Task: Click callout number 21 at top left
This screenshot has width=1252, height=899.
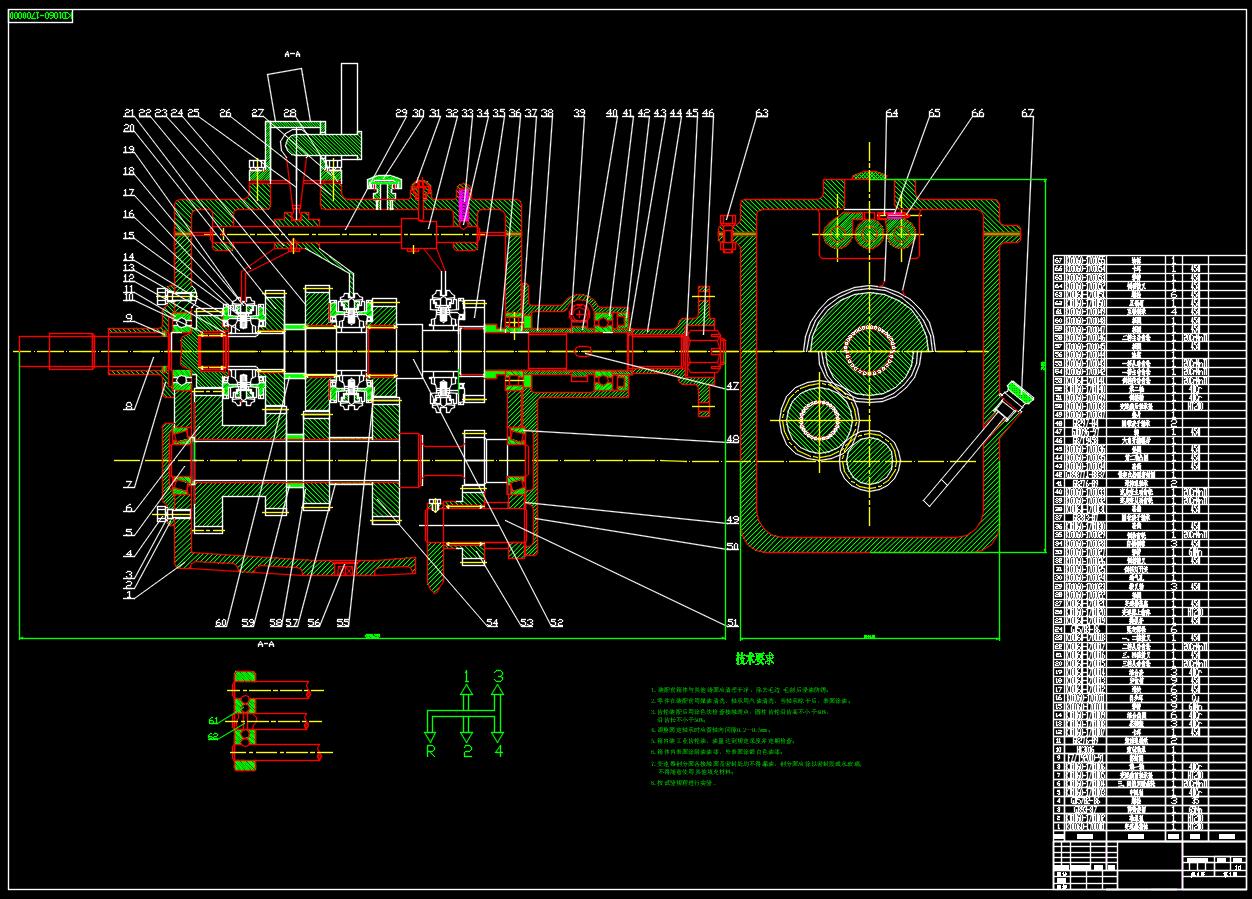Action: click(x=130, y=113)
